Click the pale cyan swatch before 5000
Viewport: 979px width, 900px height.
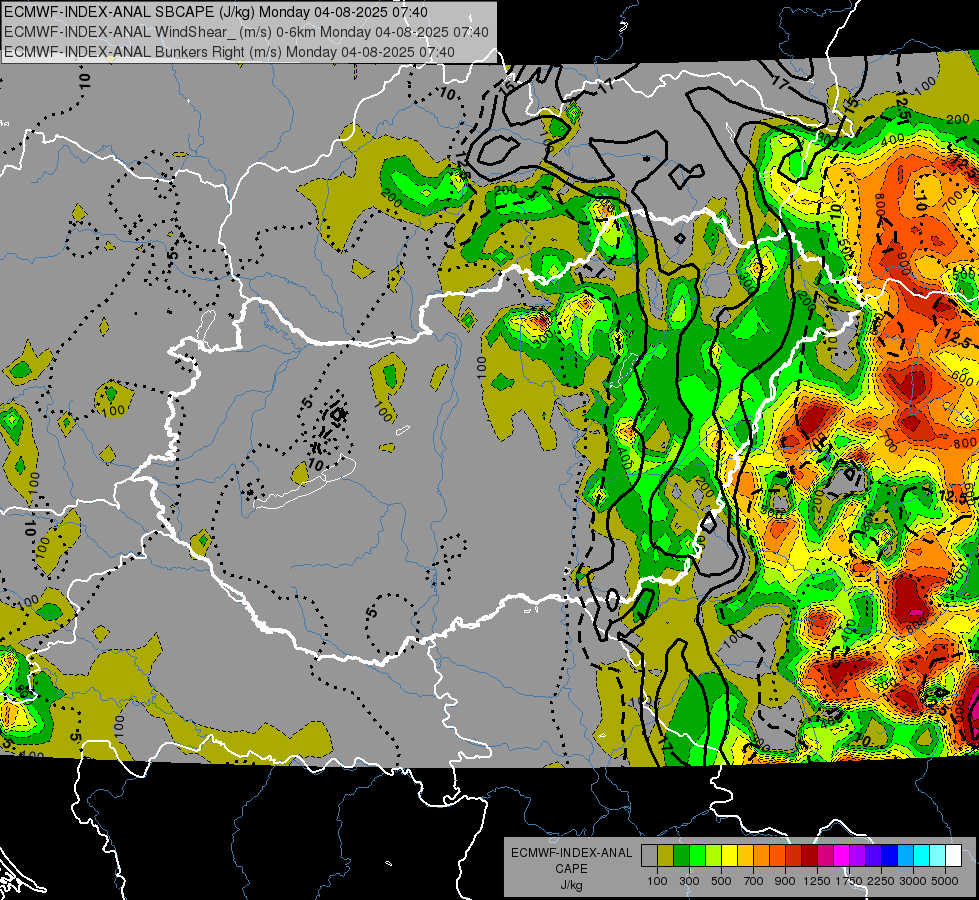pyautogui.click(x=938, y=855)
